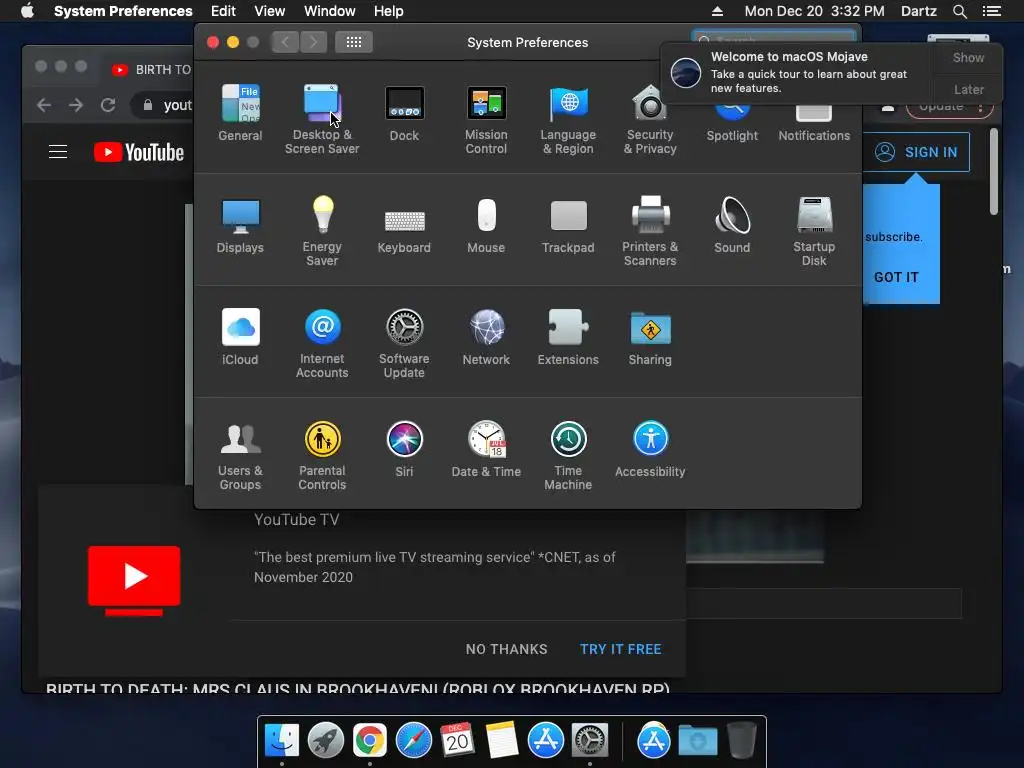Click the Chrome page vertical scrollbar
1024x768 pixels.
click(994, 171)
